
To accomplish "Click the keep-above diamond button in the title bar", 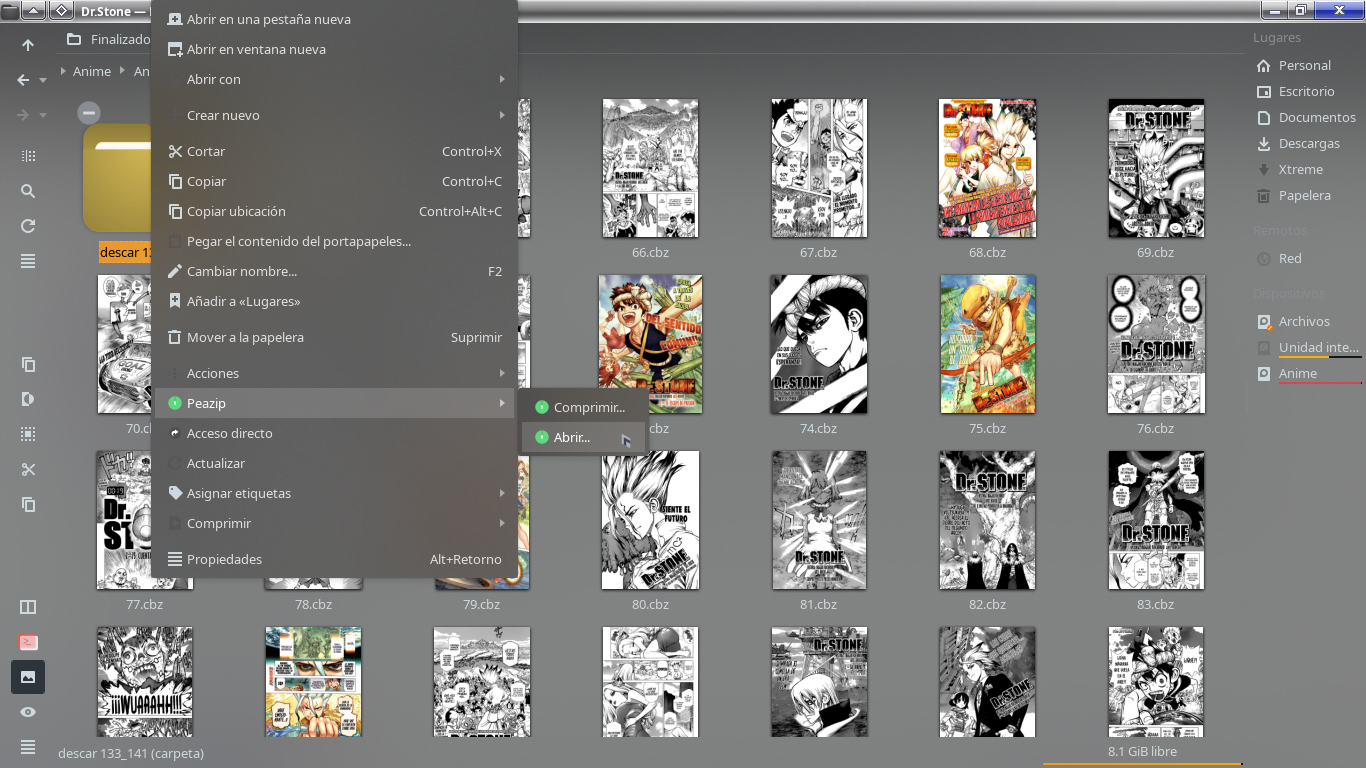I will tap(60, 10).
